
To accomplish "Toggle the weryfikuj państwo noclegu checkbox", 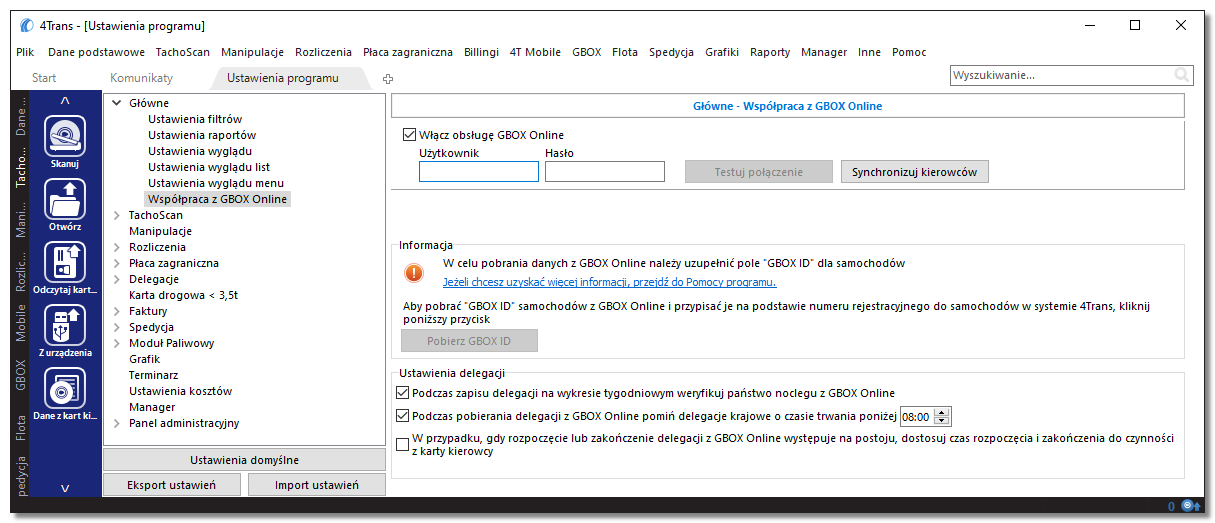I will coord(403,393).
